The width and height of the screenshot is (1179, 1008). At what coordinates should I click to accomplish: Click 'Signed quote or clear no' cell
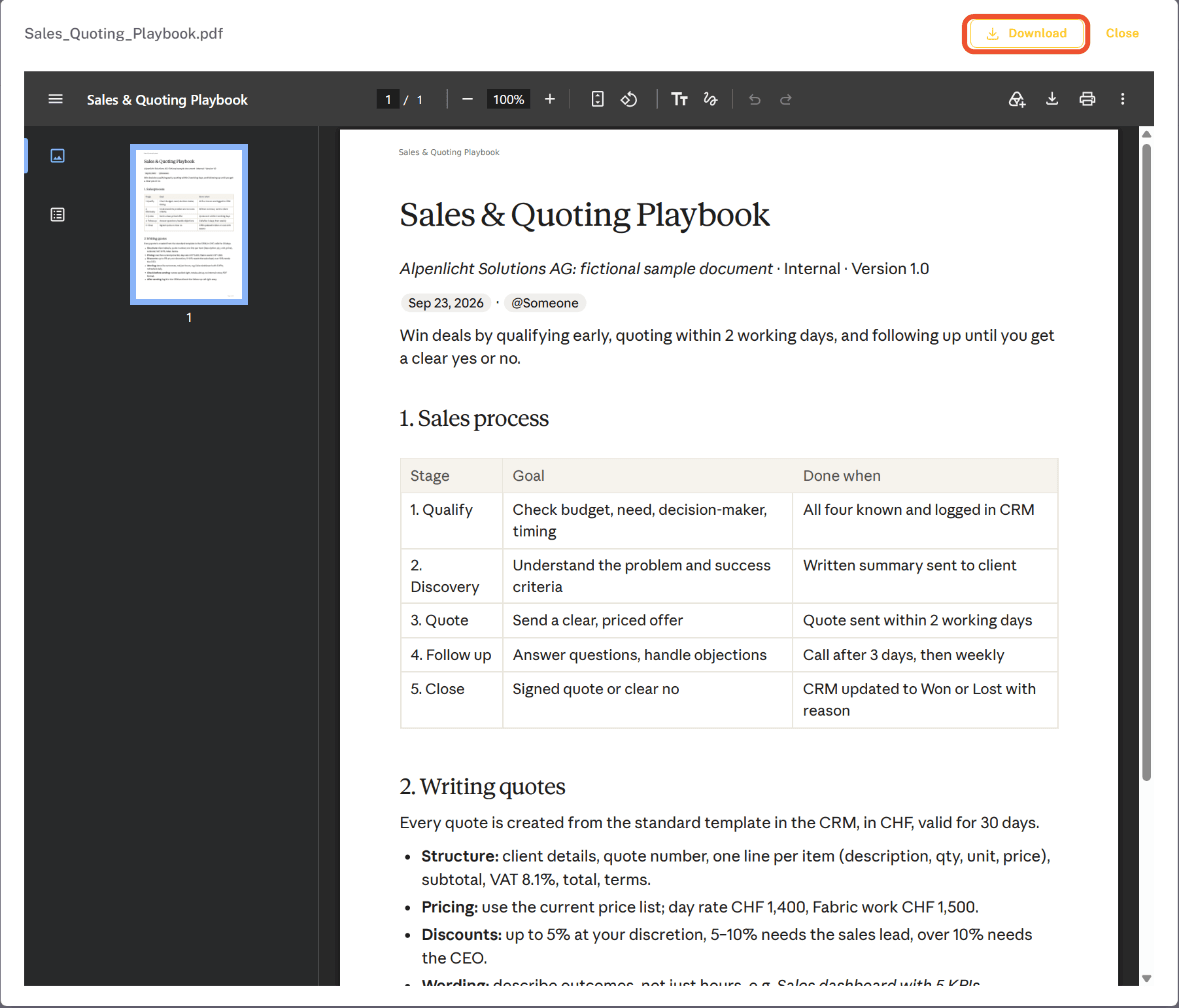(647, 699)
